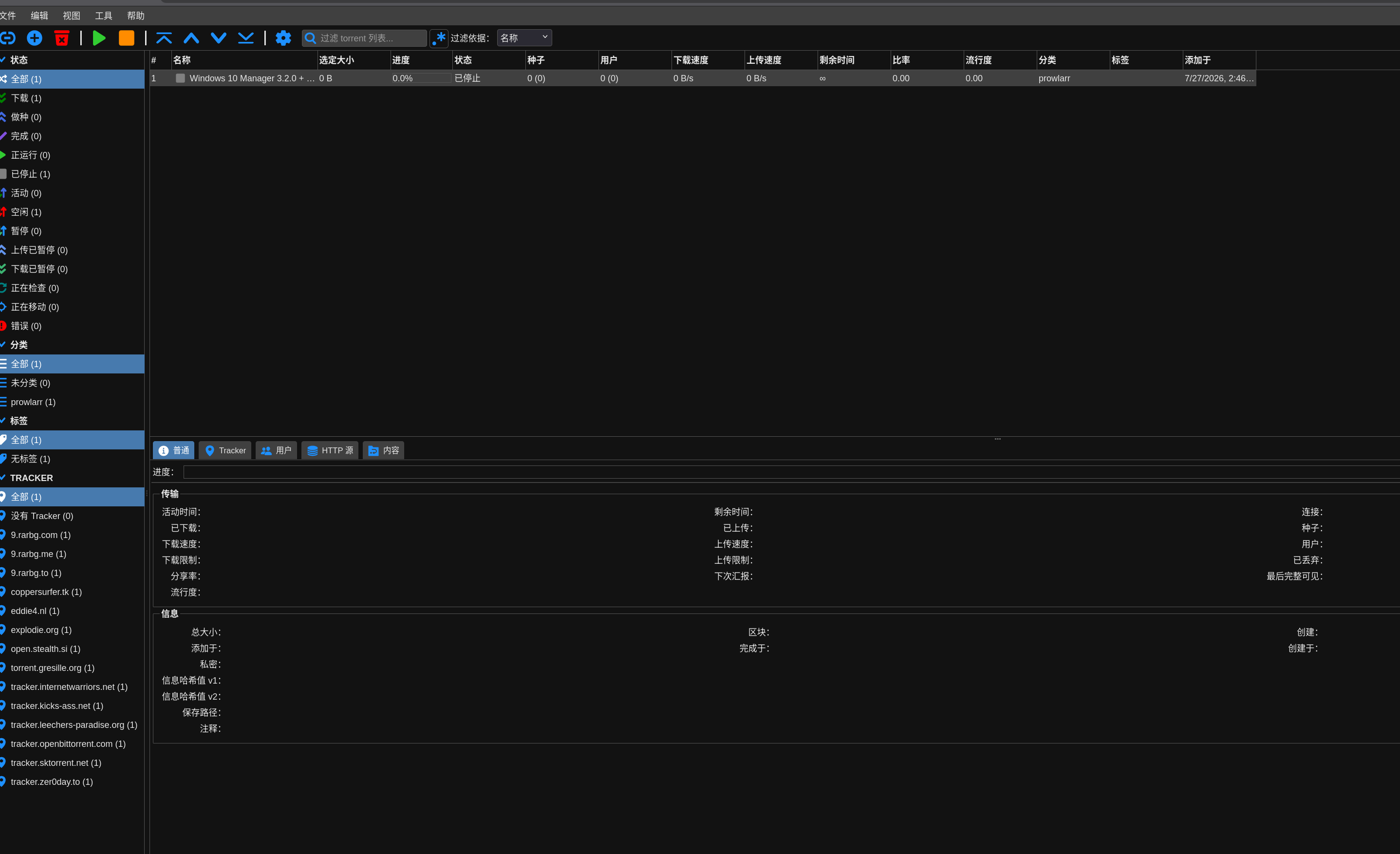The image size is (1400, 854).
Task: Stop torrent with orange square icon
Action: tap(127, 38)
